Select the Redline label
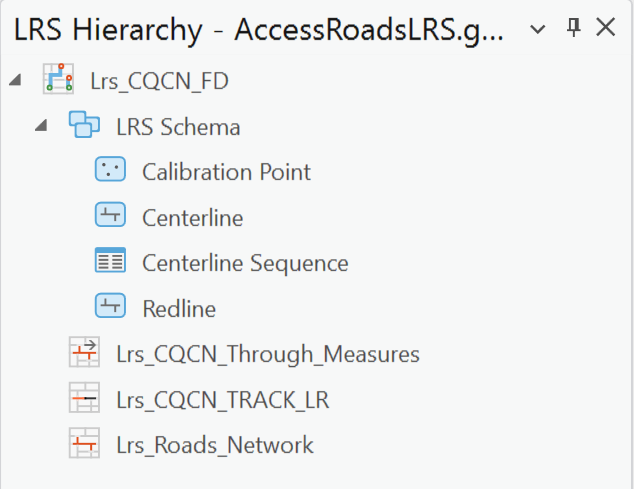Screen dimensions: 634x489 (x=179, y=308)
